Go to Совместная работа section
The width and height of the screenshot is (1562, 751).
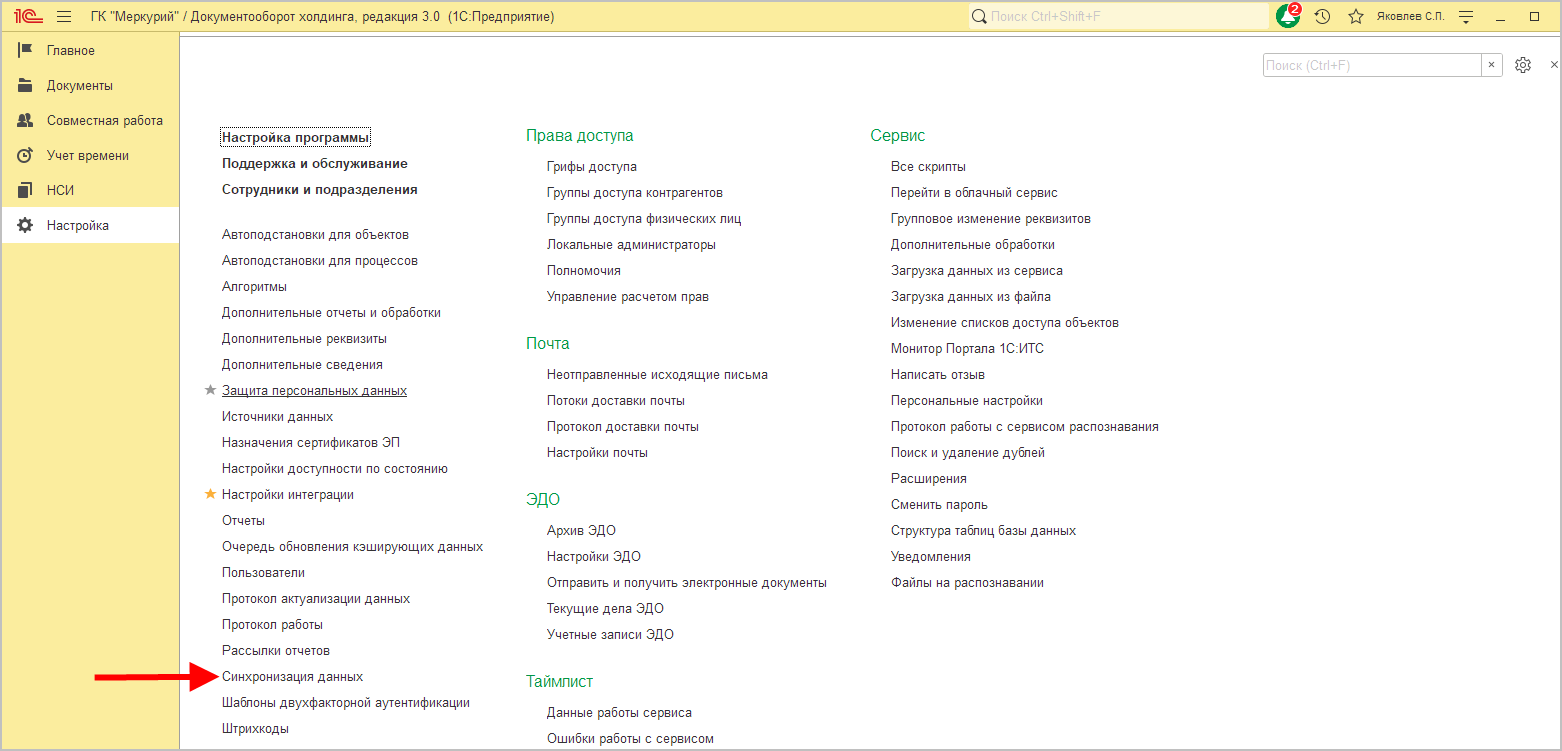pyautogui.click(x=104, y=121)
